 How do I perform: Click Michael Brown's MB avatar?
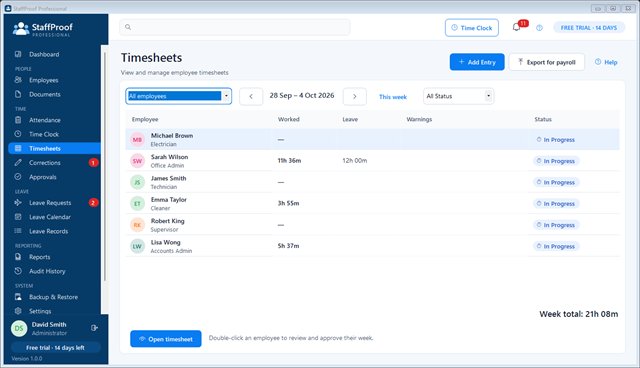138,140
